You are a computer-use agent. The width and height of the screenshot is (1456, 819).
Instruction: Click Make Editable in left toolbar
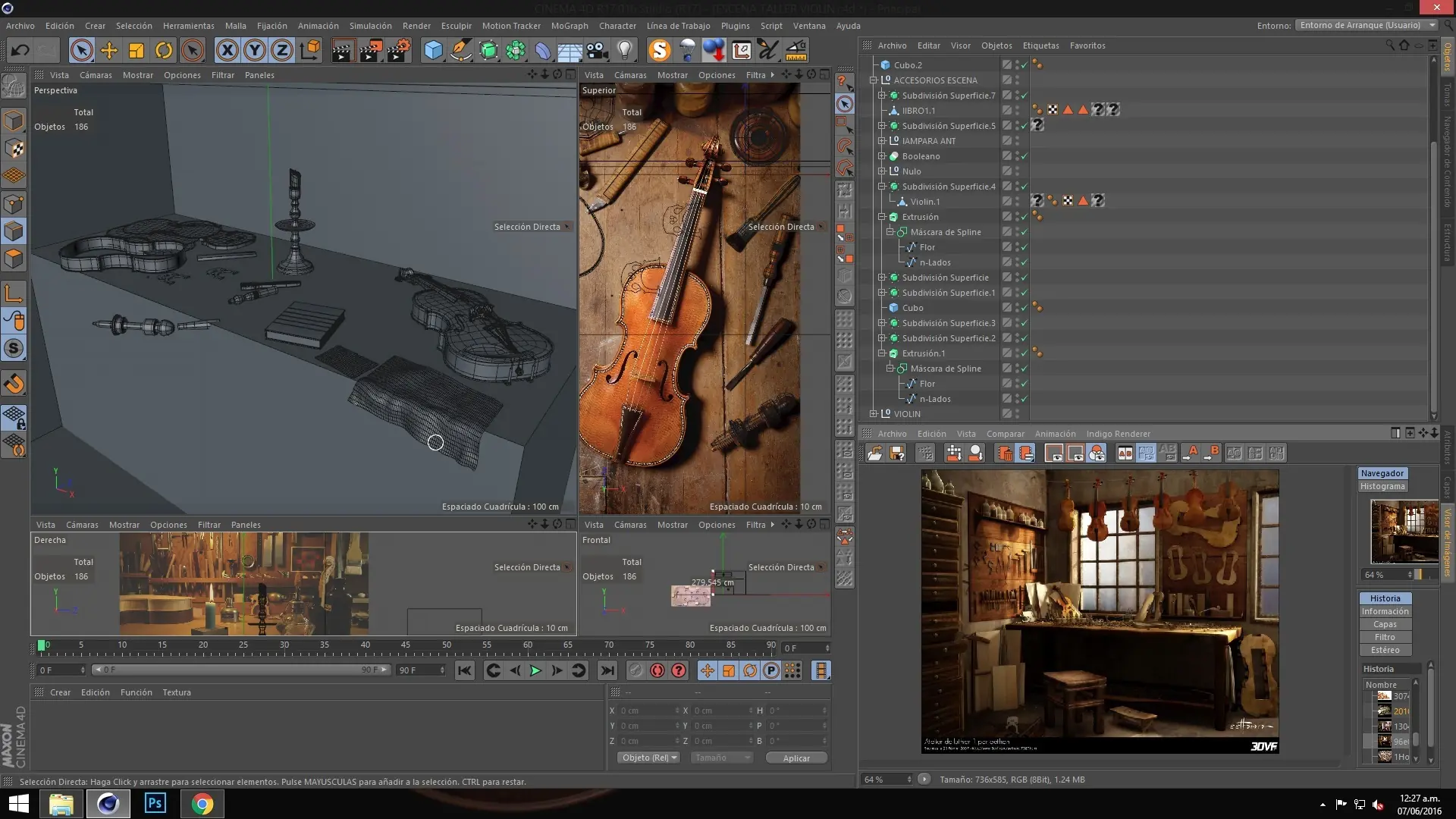(x=14, y=86)
